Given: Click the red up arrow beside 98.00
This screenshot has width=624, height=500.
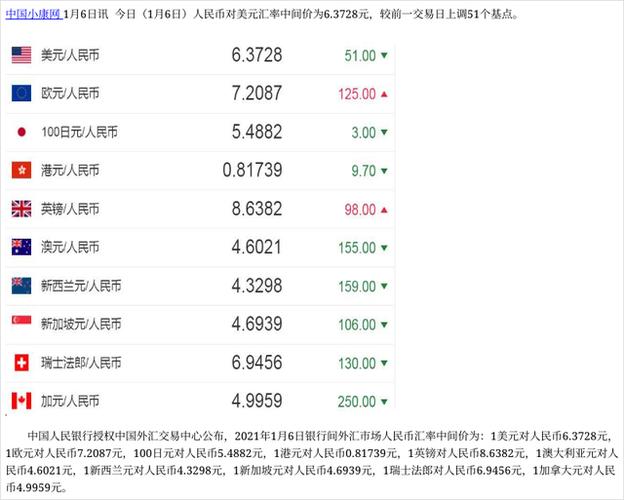Looking at the screenshot, I should tap(385, 209).
